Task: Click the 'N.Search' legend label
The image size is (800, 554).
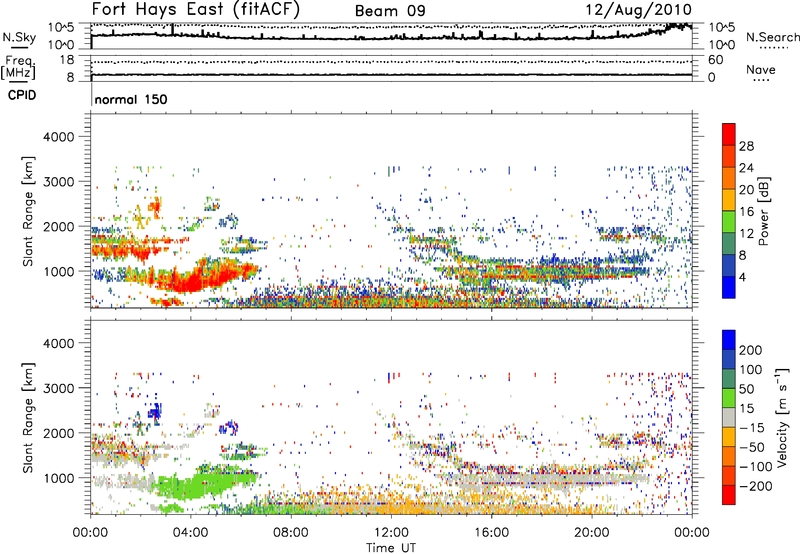Action: pyautogui.click(x=772, y=37)
